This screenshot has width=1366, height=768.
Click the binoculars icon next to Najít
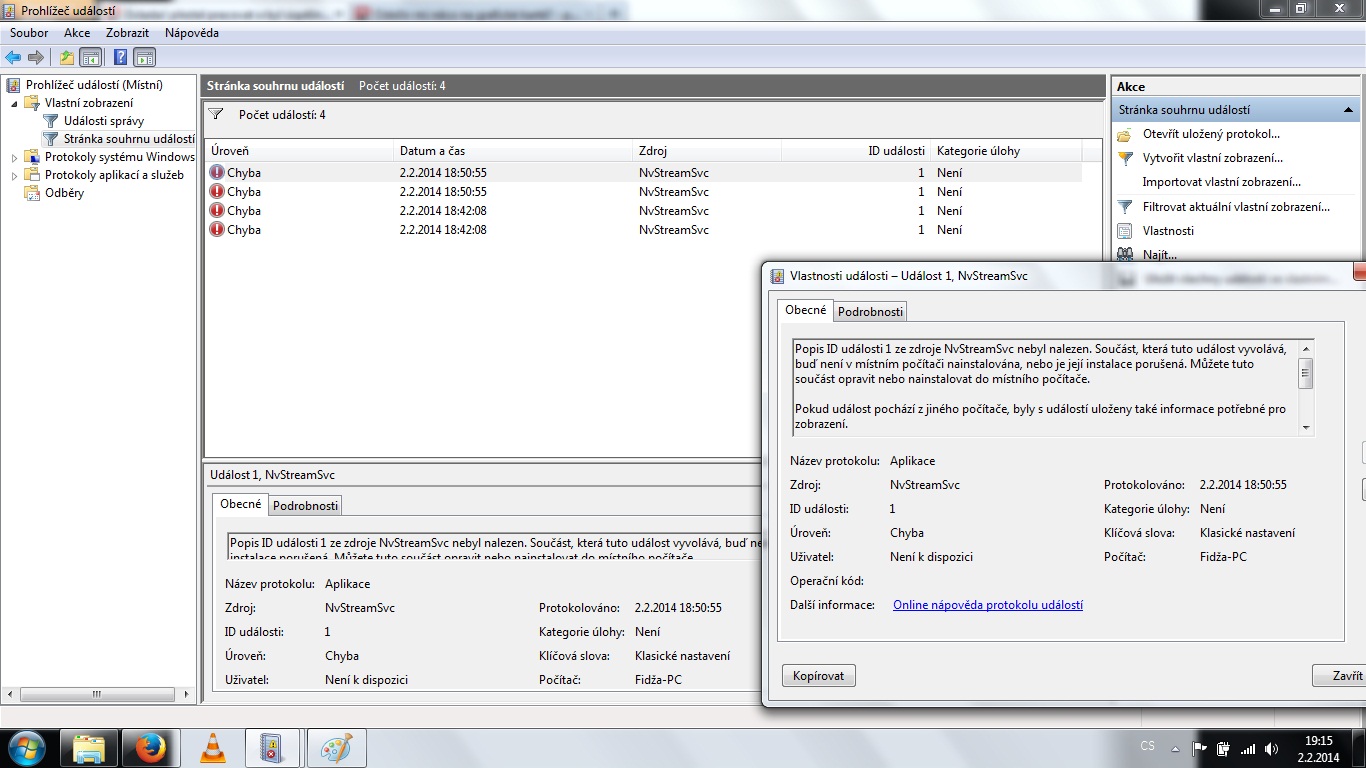[1125, 254]
